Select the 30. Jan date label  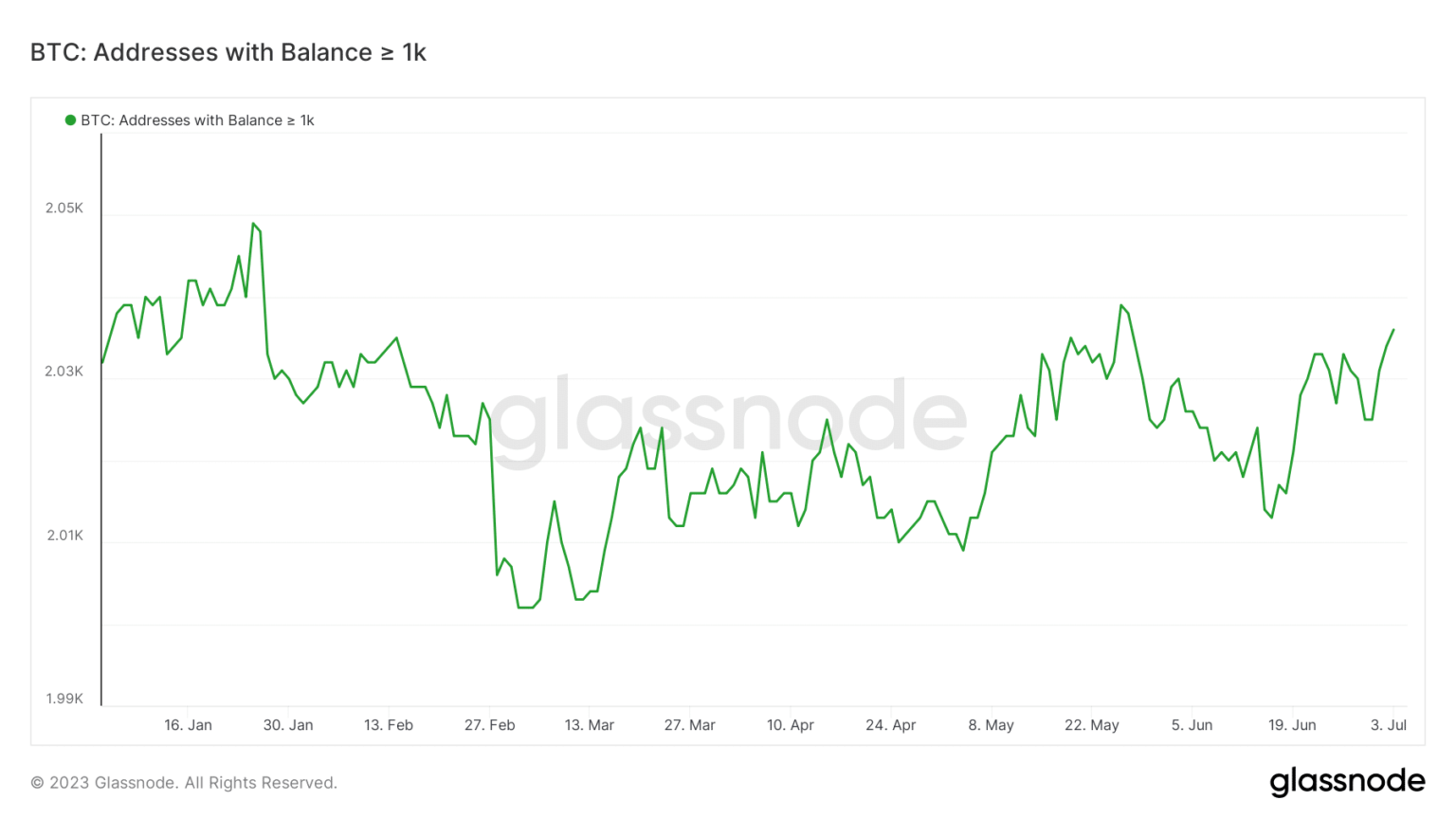[288, 725]
